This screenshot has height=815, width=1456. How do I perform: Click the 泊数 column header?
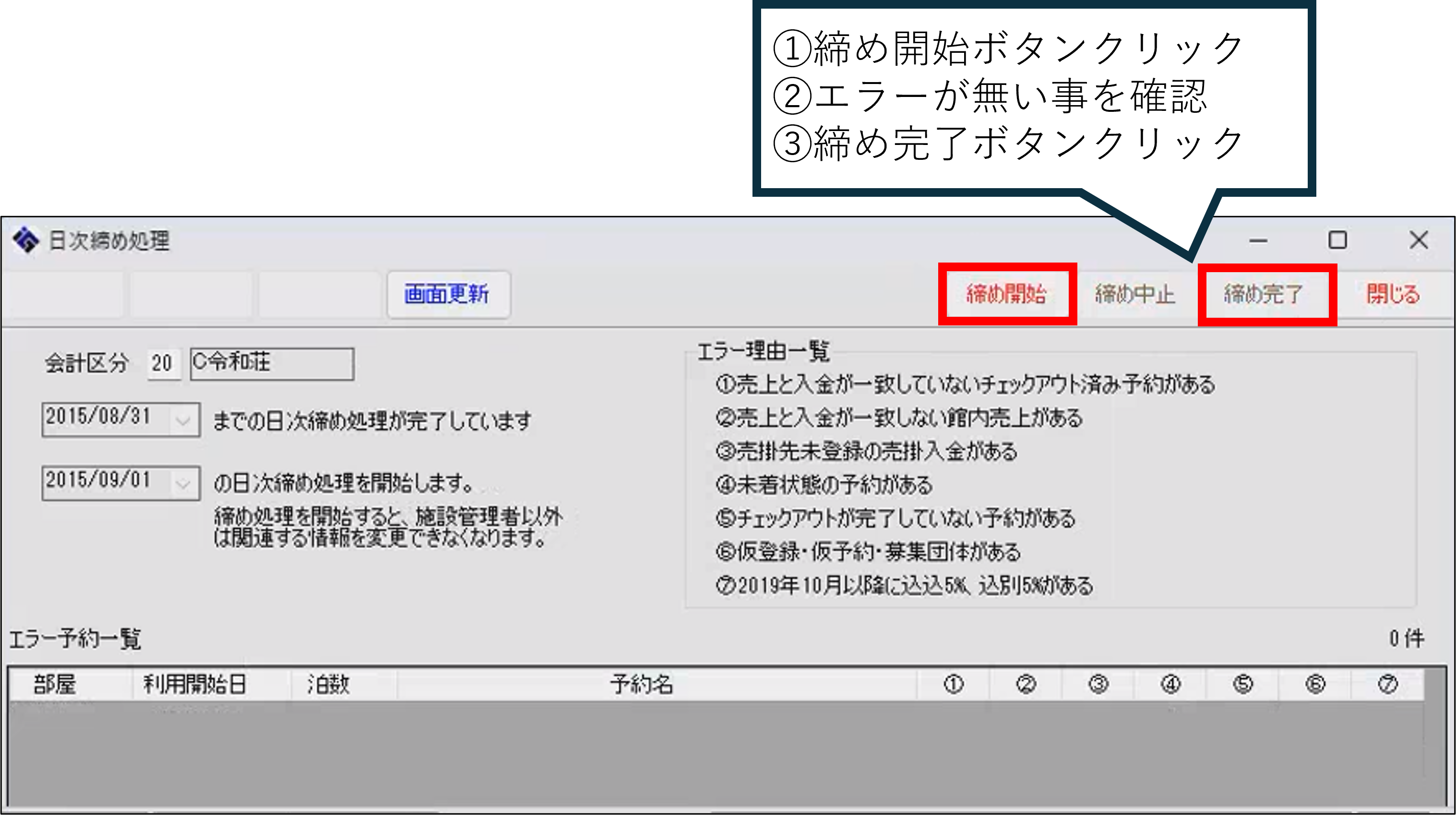[x=328, y=685]
